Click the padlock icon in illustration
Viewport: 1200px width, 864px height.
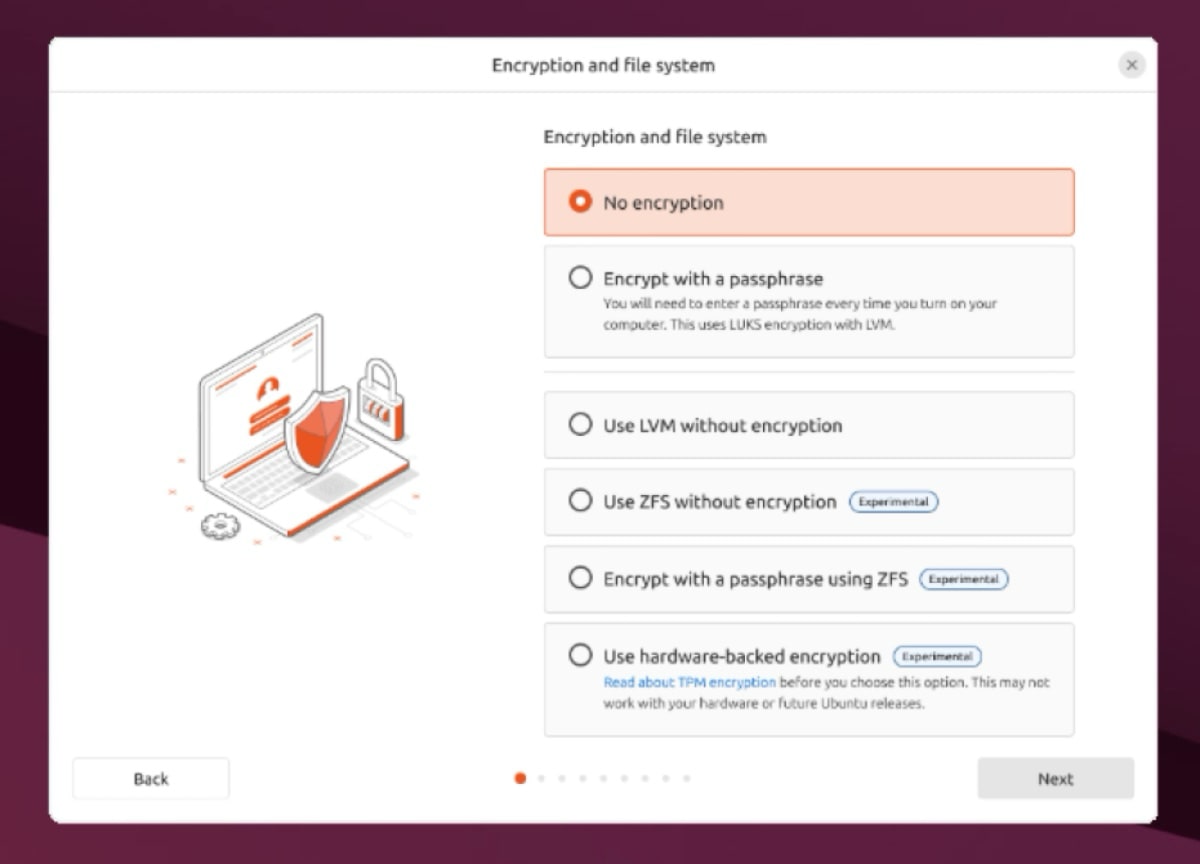pos(381,400)
